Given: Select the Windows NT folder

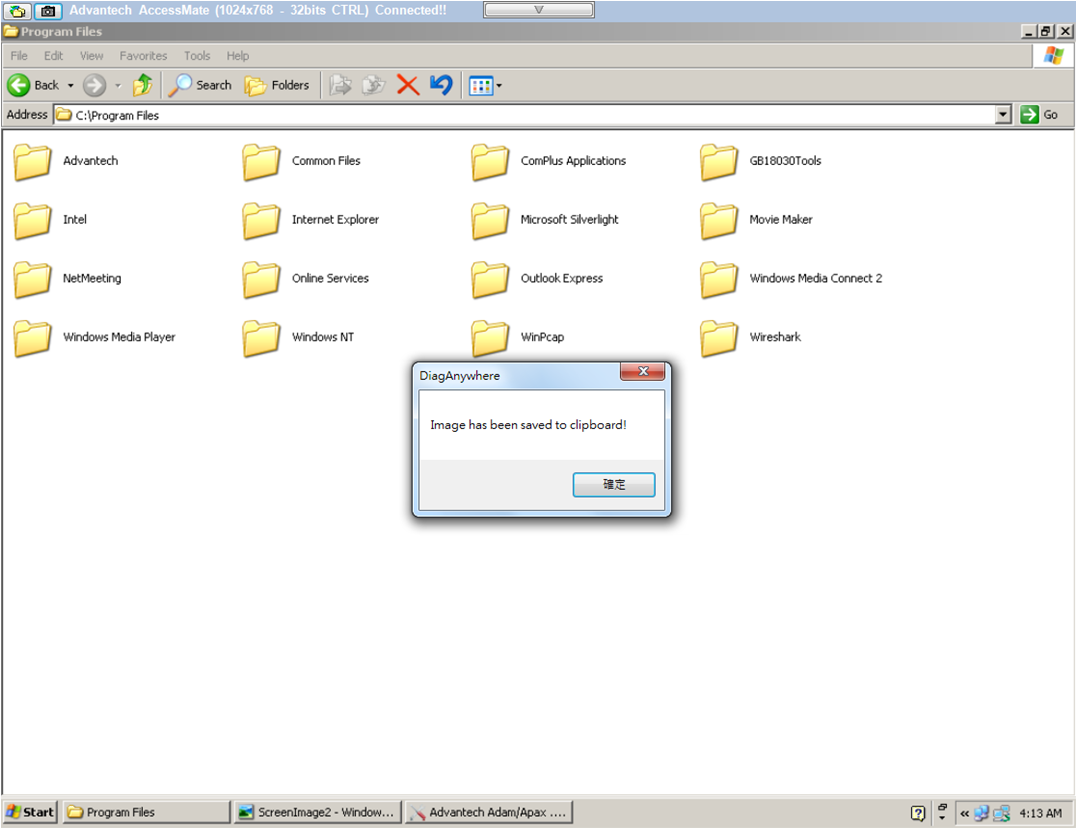Looking at the screenshot, I should coord(298,338).
